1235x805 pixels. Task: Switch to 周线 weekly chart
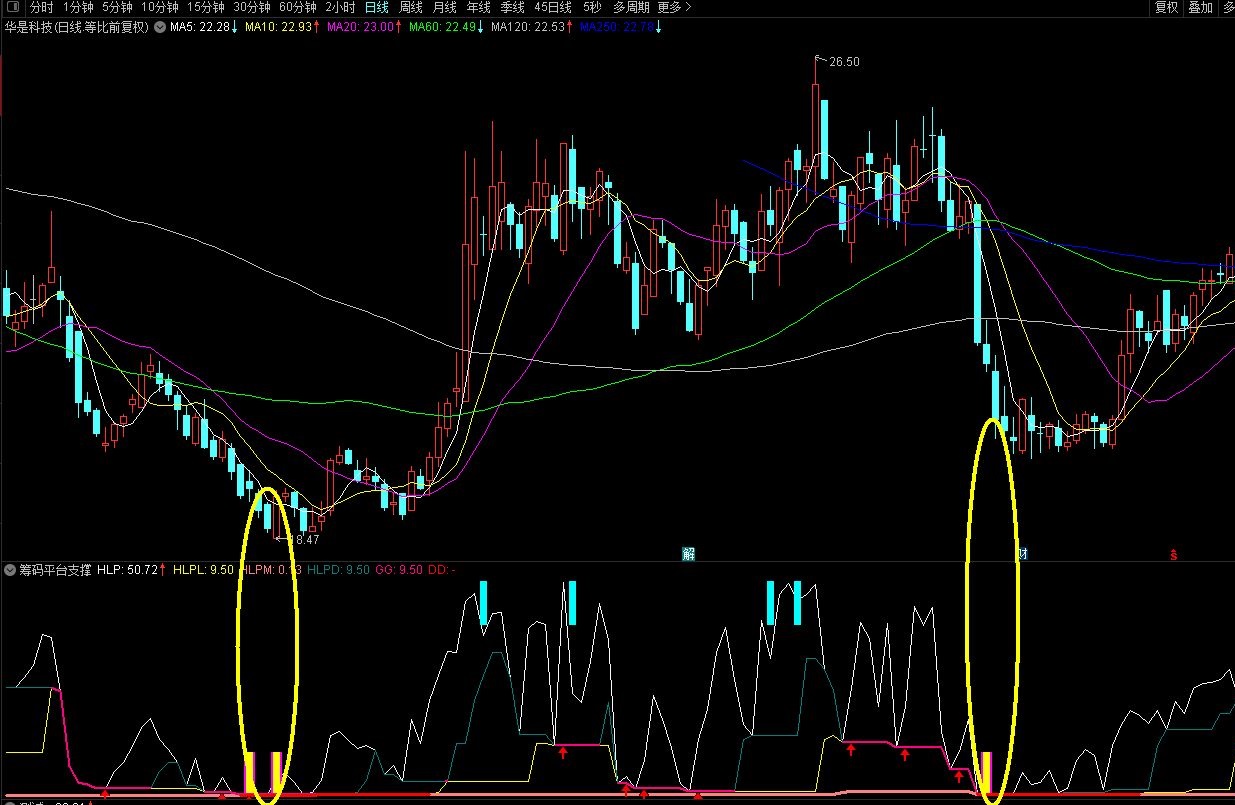pos(411,7)
